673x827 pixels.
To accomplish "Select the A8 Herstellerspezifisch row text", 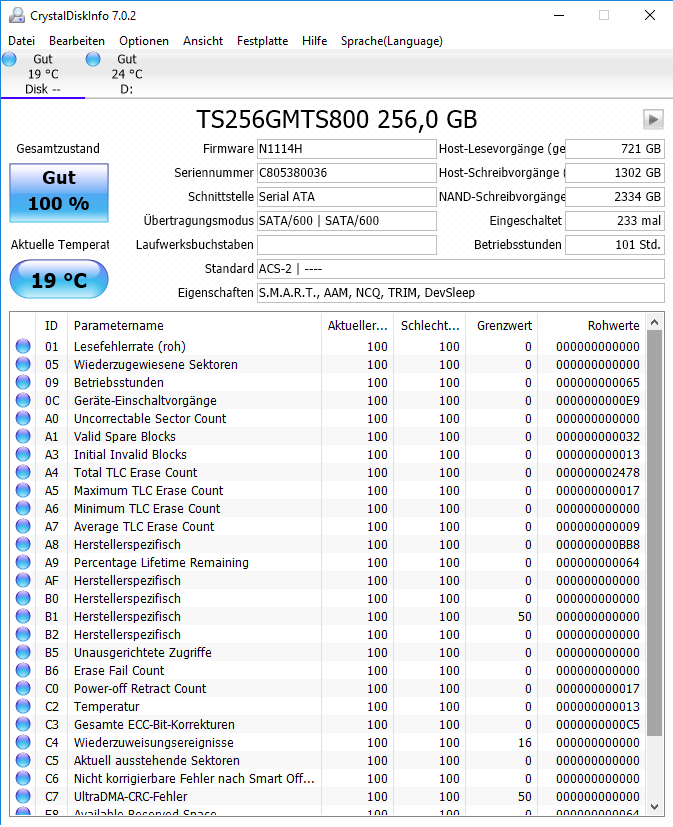I will (x=127, y=544).
